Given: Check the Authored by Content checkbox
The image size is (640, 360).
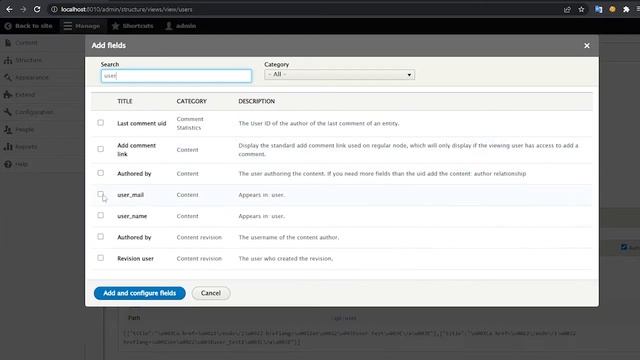Looking at the screenshot, I should pyautogui.click(x=100, y=173).
